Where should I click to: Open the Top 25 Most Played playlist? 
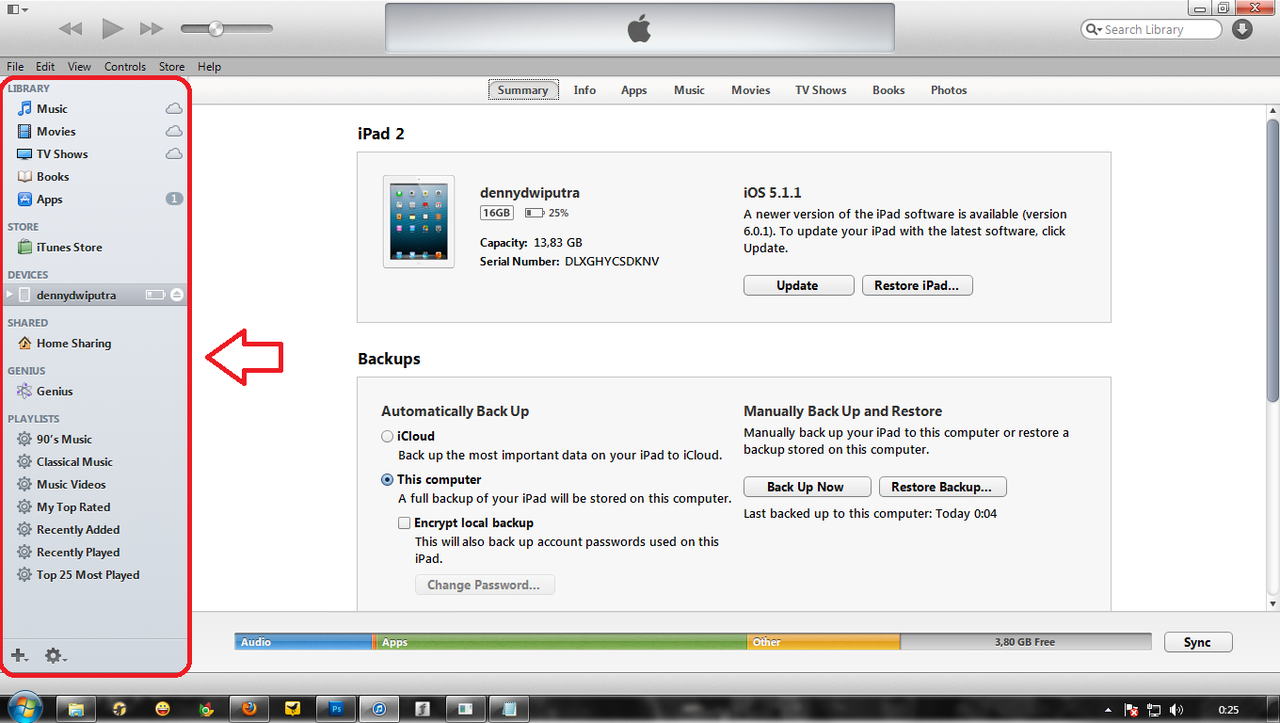(x=88, y=576)
